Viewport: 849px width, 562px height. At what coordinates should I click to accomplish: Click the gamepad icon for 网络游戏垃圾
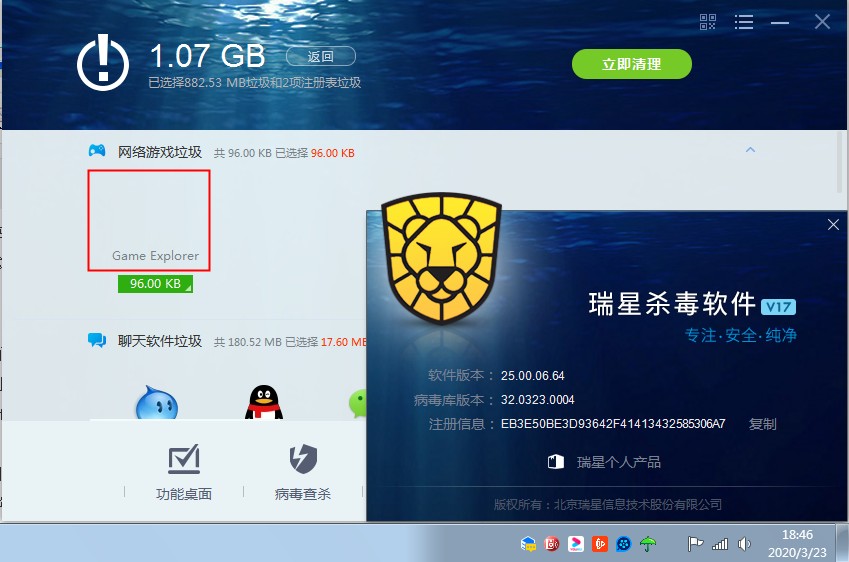pos(97,151)
